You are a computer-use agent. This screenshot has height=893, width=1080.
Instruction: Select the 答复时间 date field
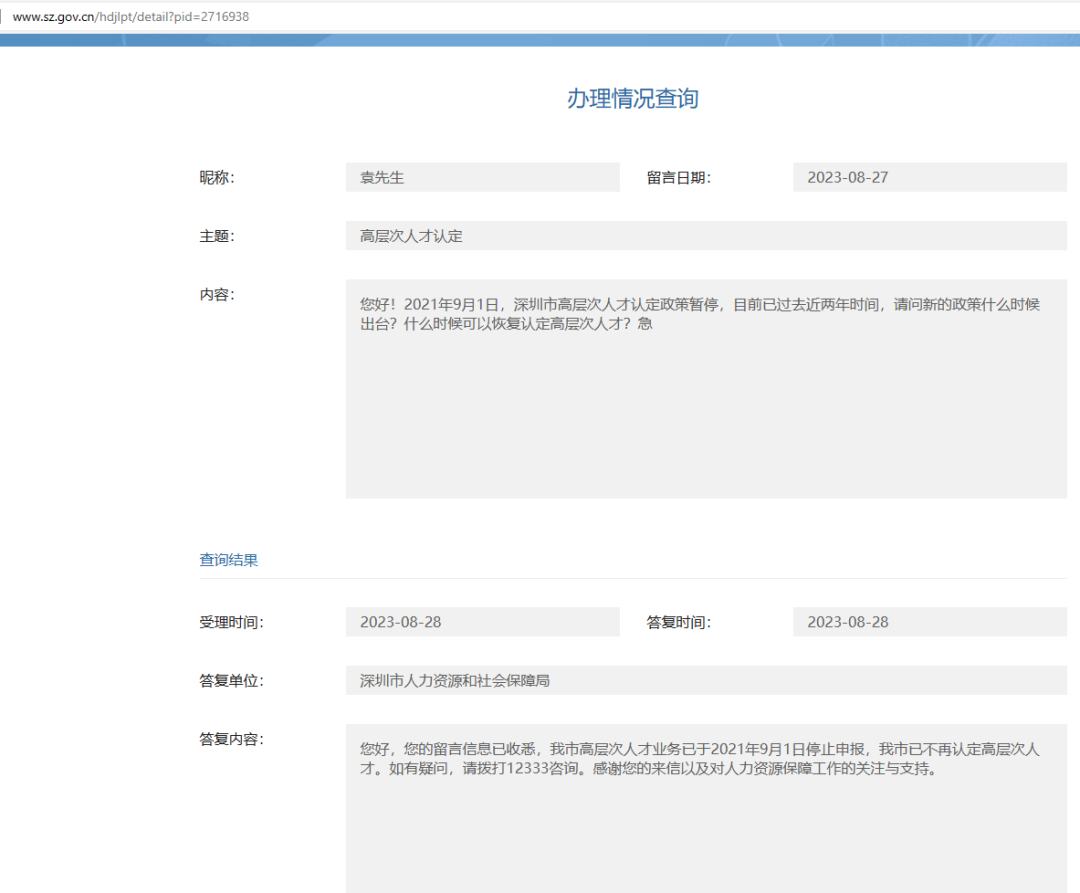(929, 622)
